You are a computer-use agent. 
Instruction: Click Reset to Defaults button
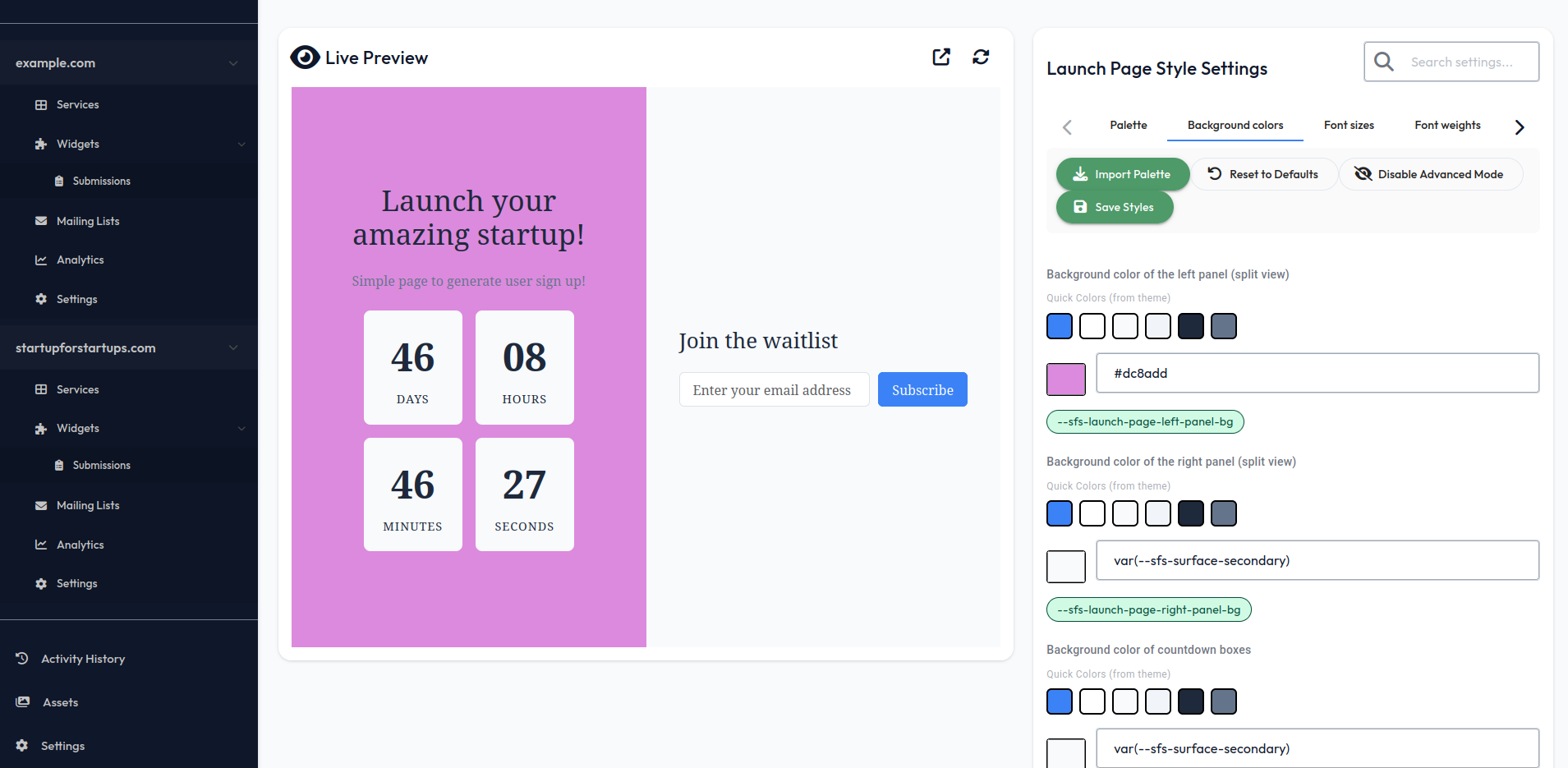[x=1263, y=174]
